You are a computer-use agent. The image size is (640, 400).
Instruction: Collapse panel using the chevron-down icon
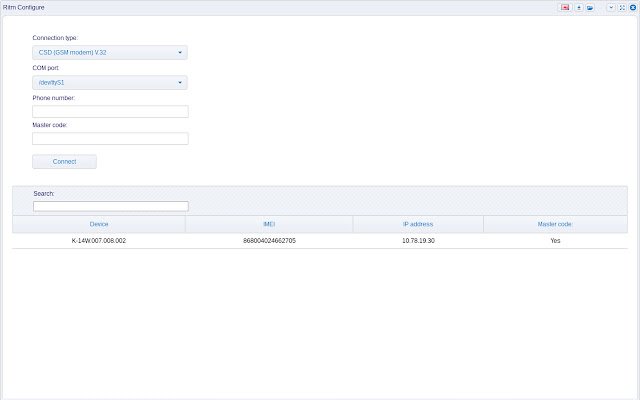click(x=611, y=7)
